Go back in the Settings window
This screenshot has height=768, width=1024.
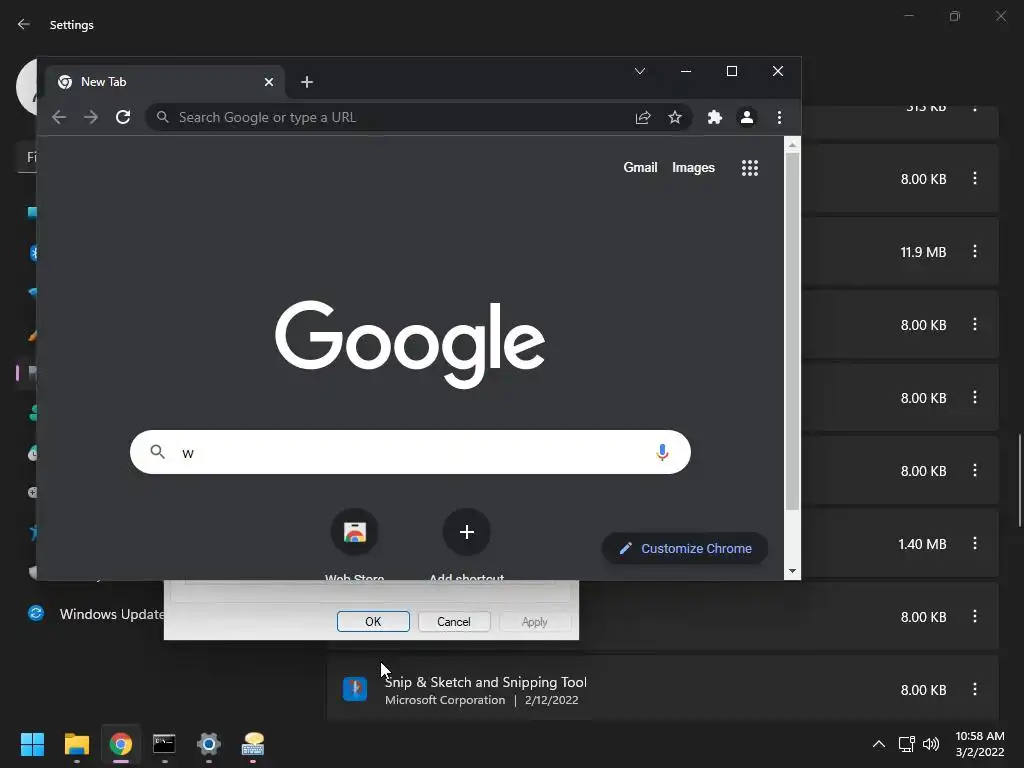[x=24, y=24]
